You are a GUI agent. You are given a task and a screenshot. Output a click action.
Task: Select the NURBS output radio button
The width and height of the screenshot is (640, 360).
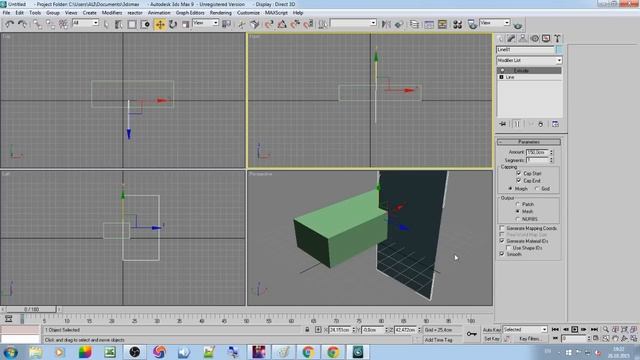coord(518,219)
